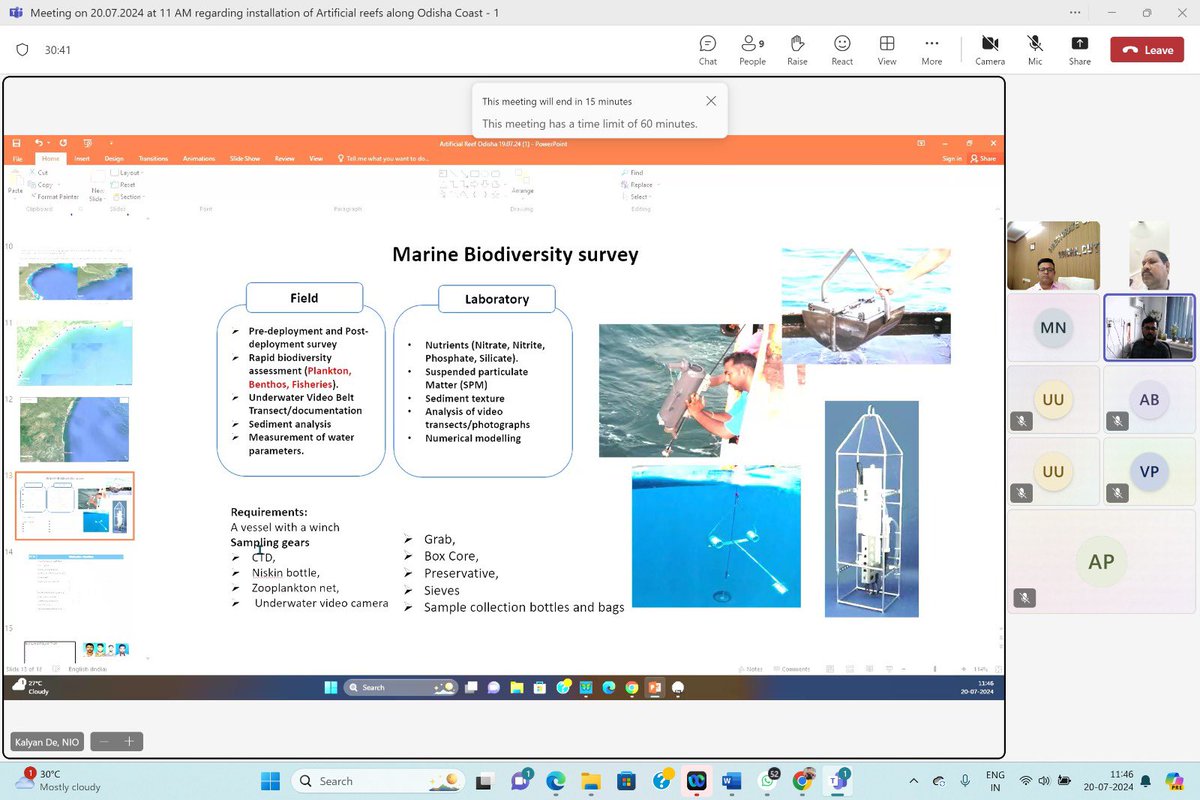Zoom in shared content with plus button

tap(128, 741)
